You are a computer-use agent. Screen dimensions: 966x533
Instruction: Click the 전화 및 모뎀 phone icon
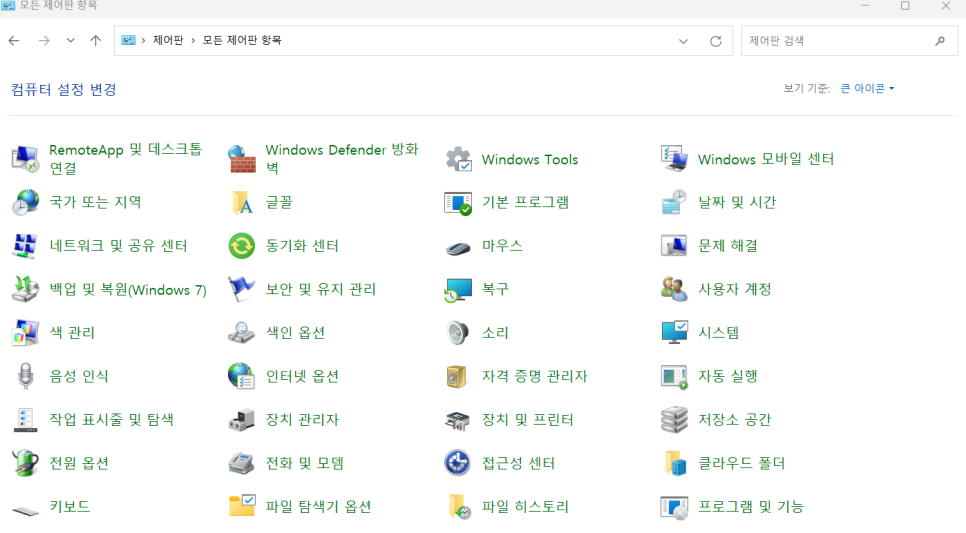tap(242, 463)
